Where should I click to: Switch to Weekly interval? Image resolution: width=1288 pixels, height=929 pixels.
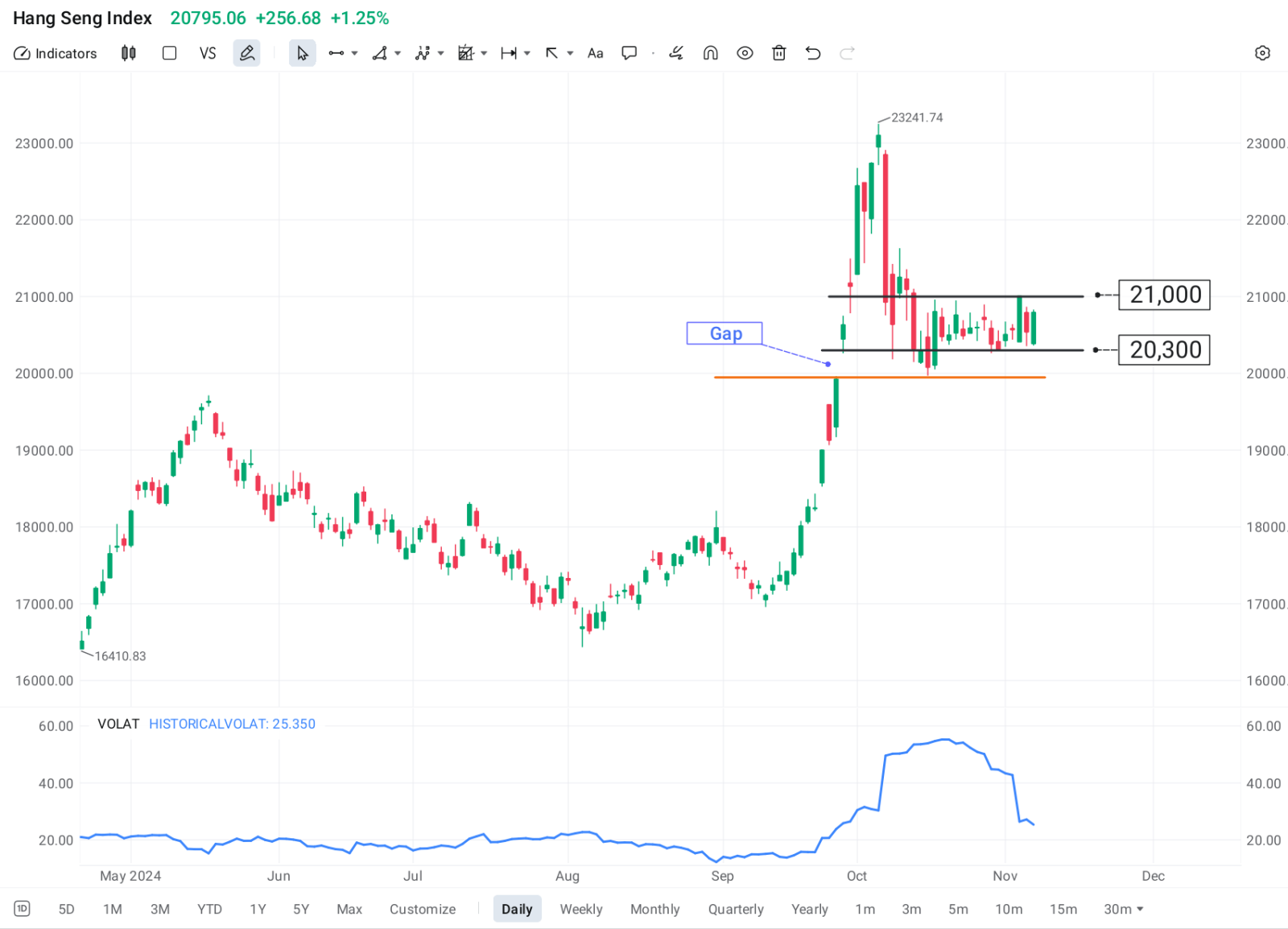581,909
